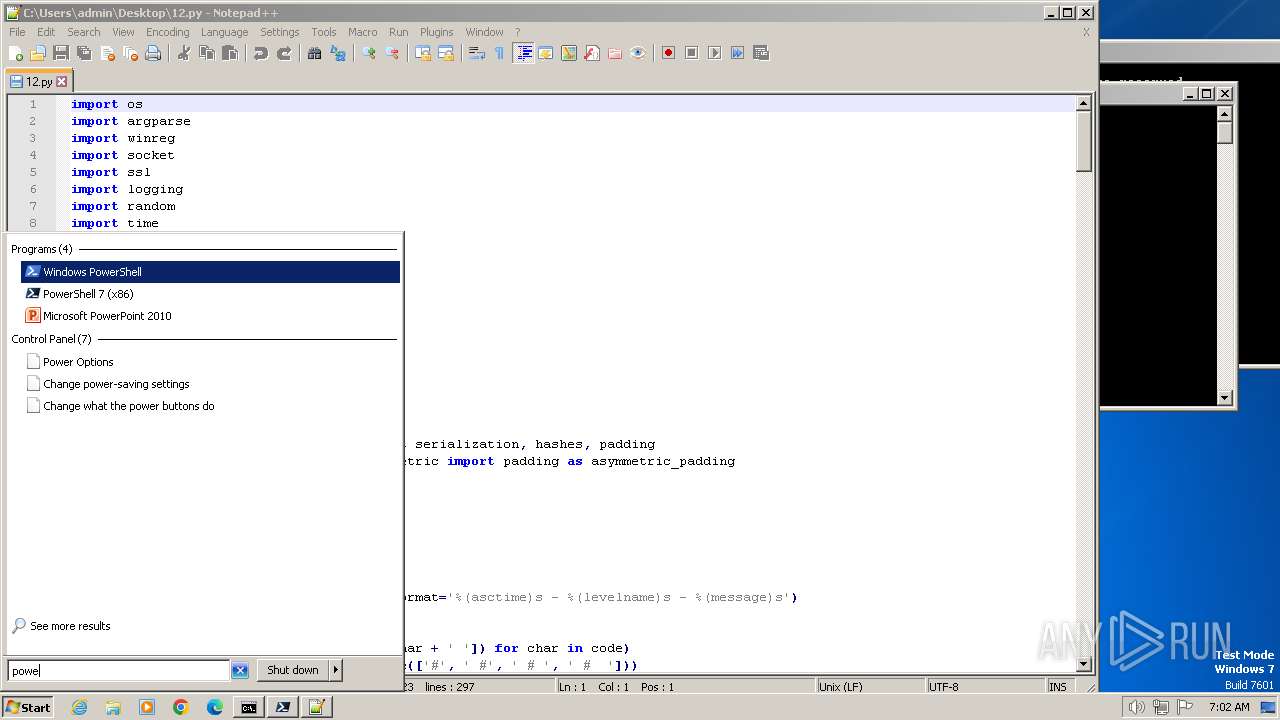Redo the action via toolbar

pos(284,53)
